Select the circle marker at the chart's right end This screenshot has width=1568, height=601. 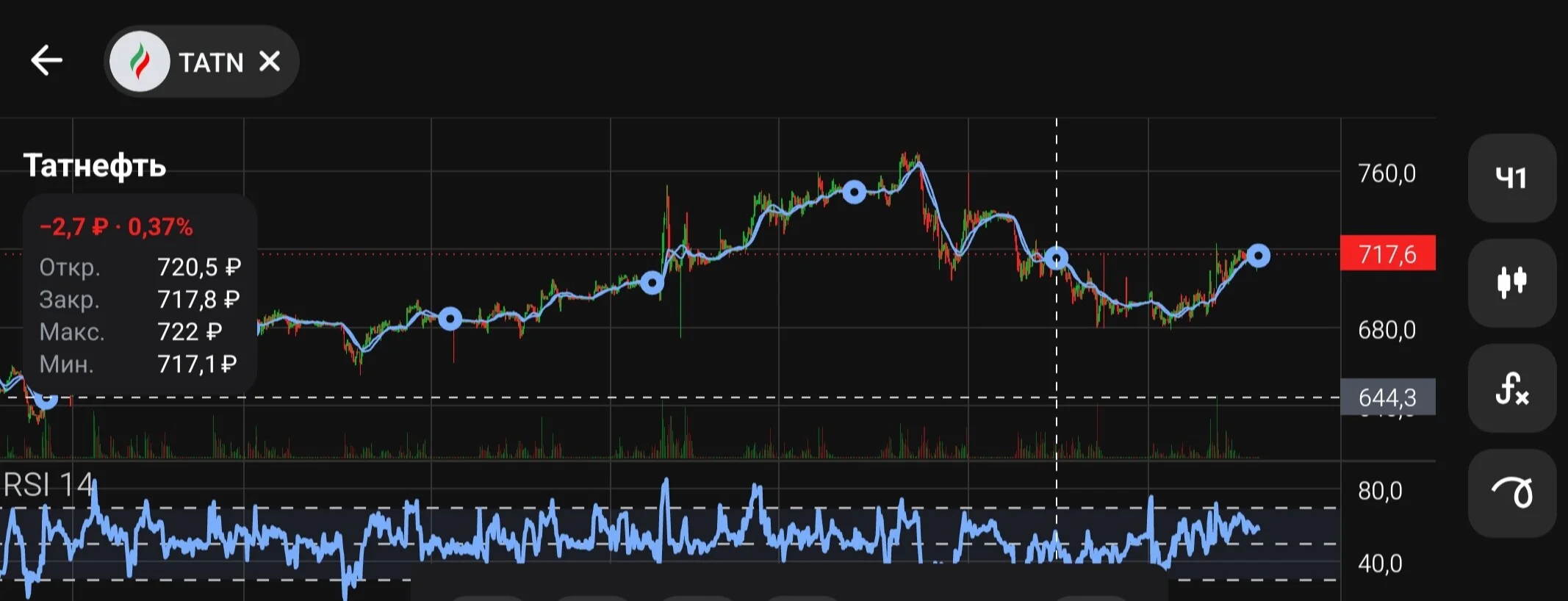coord(1259,256)
